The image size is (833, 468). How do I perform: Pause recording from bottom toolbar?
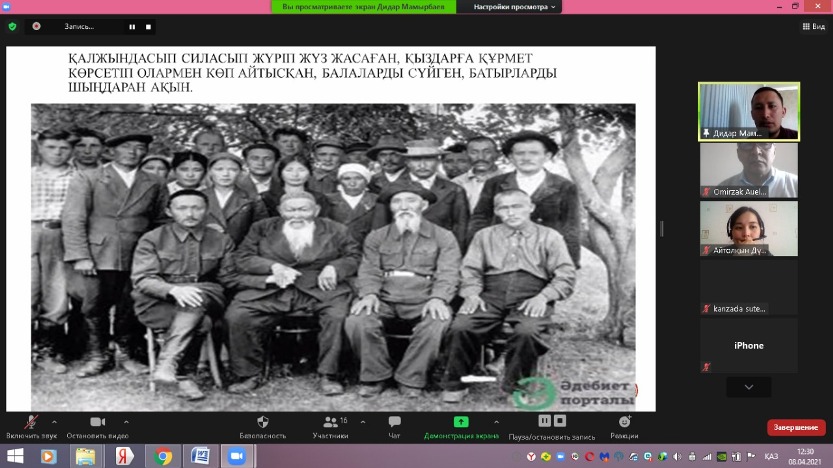[545, 422]
